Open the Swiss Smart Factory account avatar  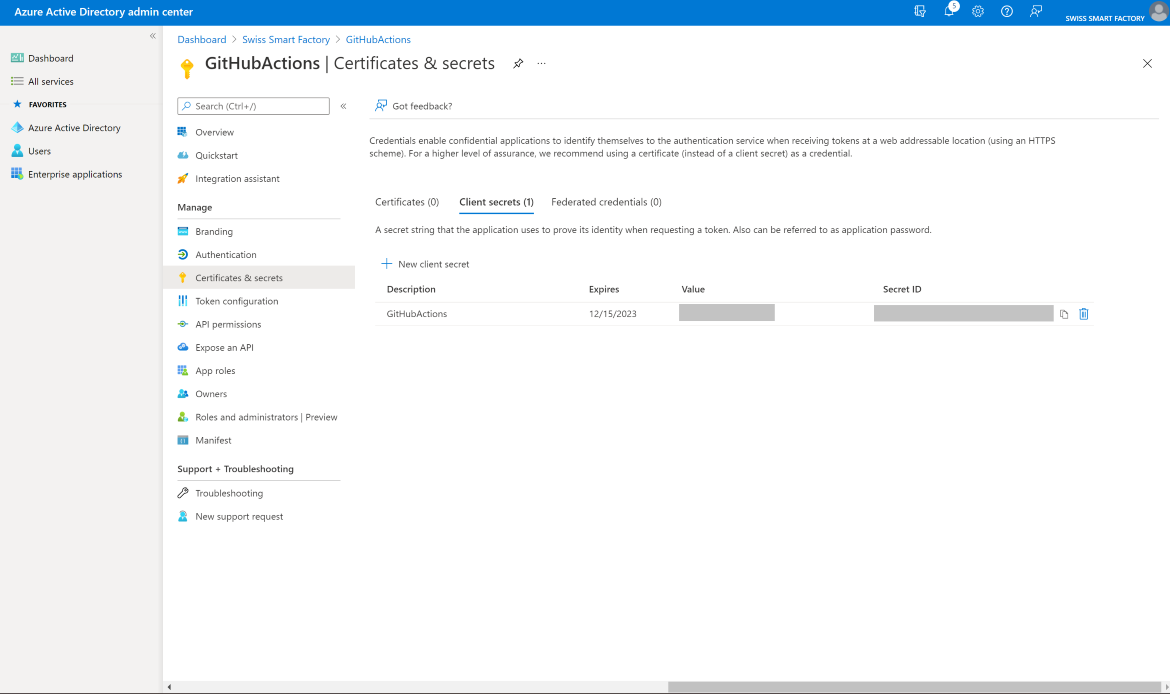[x=1158, y=11]
